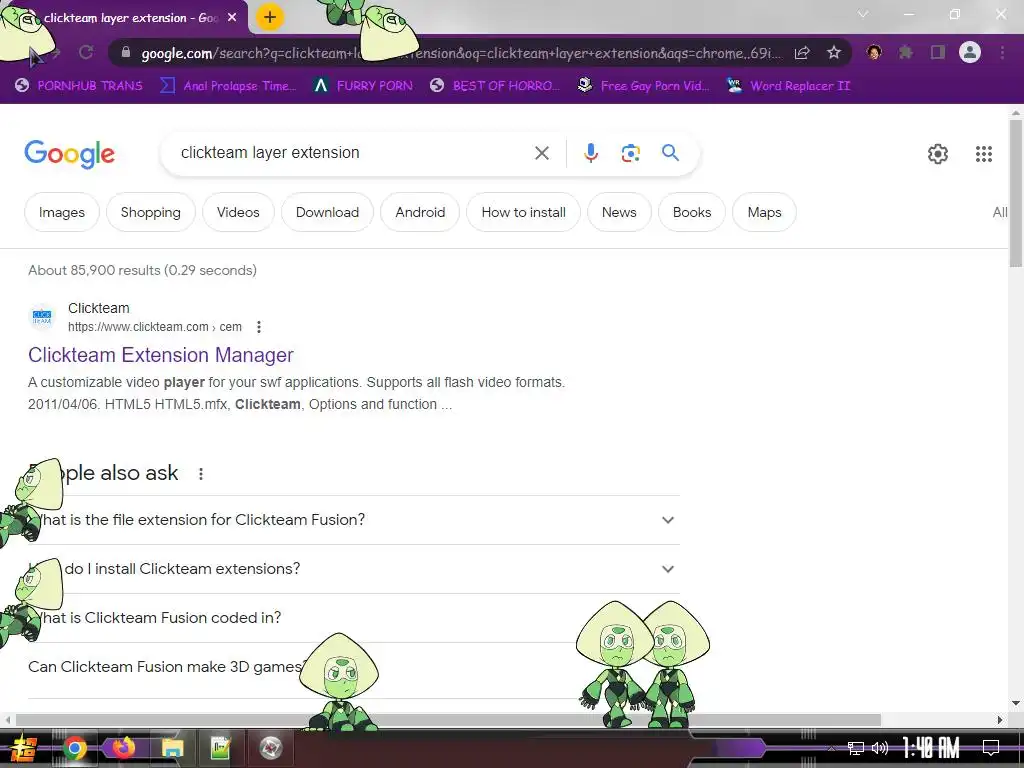Expand 'What is Clickteam Fusion coded in?'
The height and width of the screenshot is (768, 1024).
(353, 618)
